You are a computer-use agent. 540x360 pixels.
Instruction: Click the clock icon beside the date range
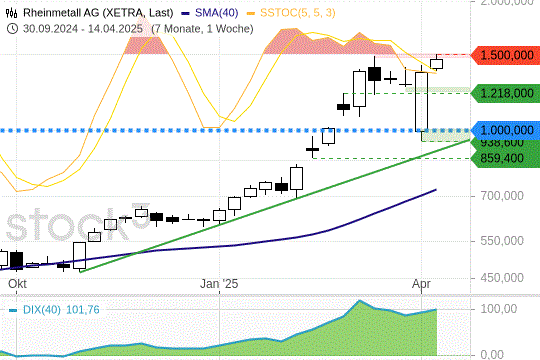click(x=12, y=29)
